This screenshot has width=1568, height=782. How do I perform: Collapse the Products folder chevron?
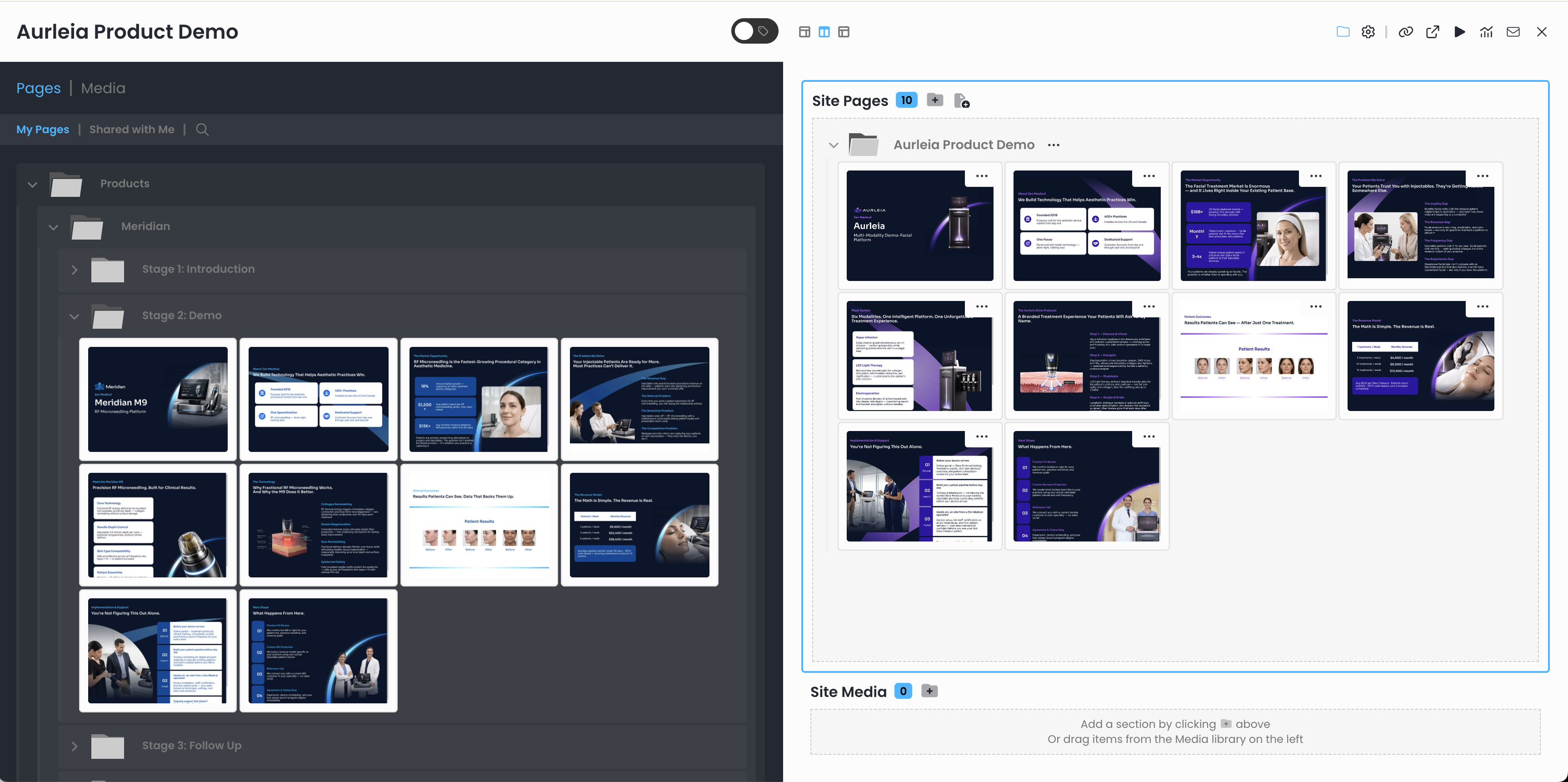32,184
